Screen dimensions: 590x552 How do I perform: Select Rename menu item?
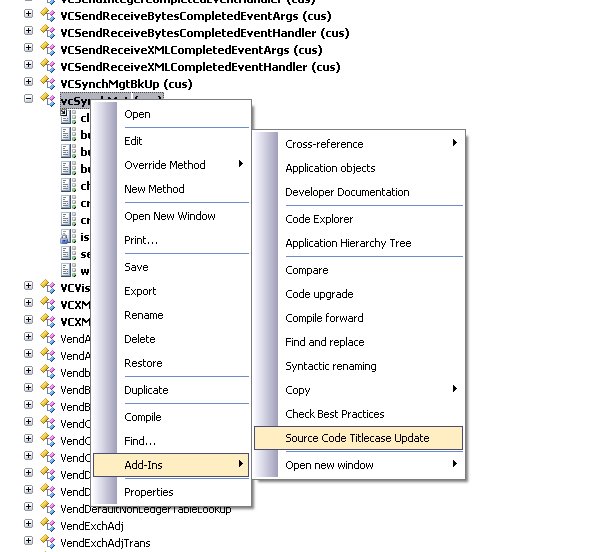pyautogui.click(x=171, y=315)
